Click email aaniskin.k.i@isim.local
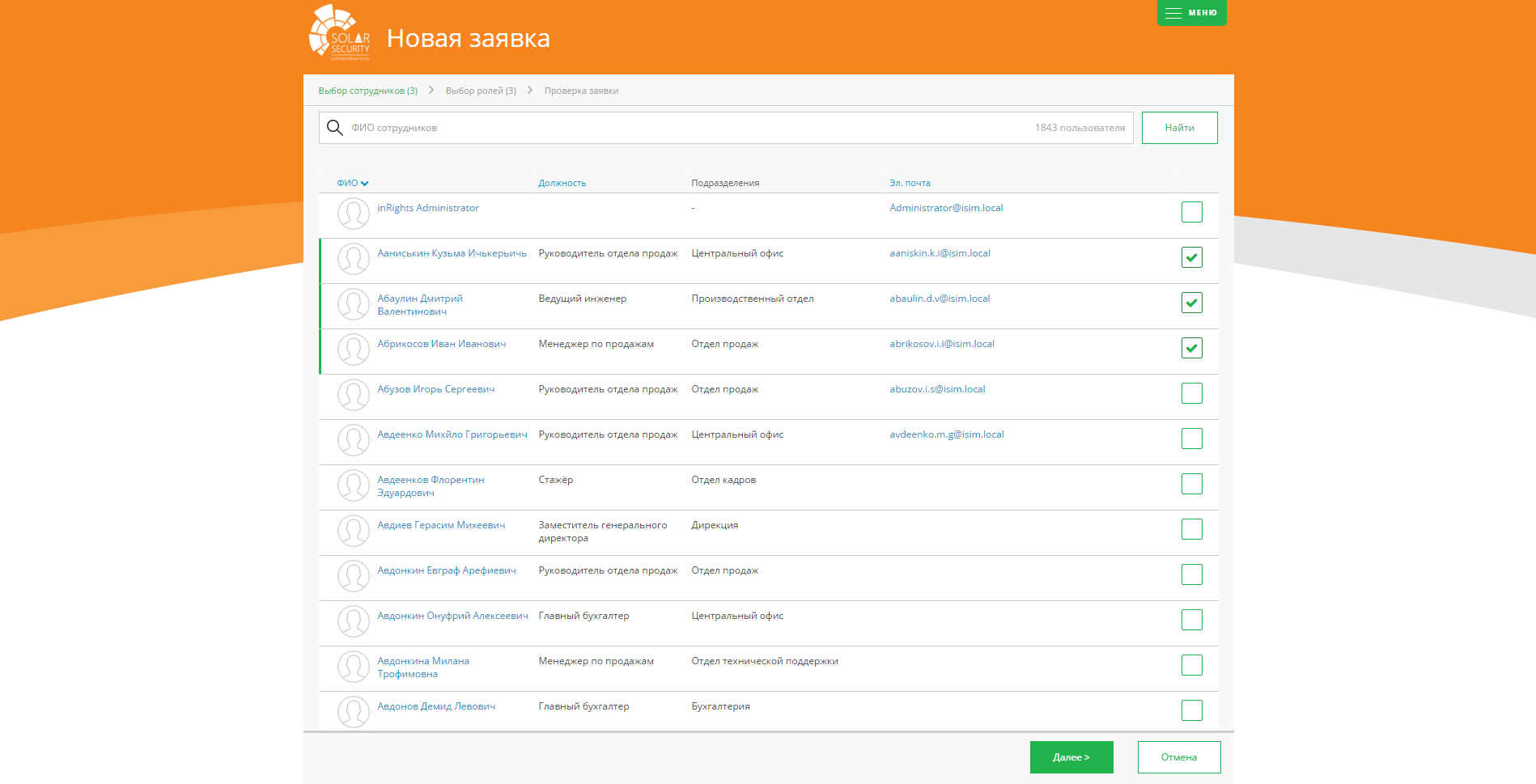The image size is (1536, 784). [940, 253]
